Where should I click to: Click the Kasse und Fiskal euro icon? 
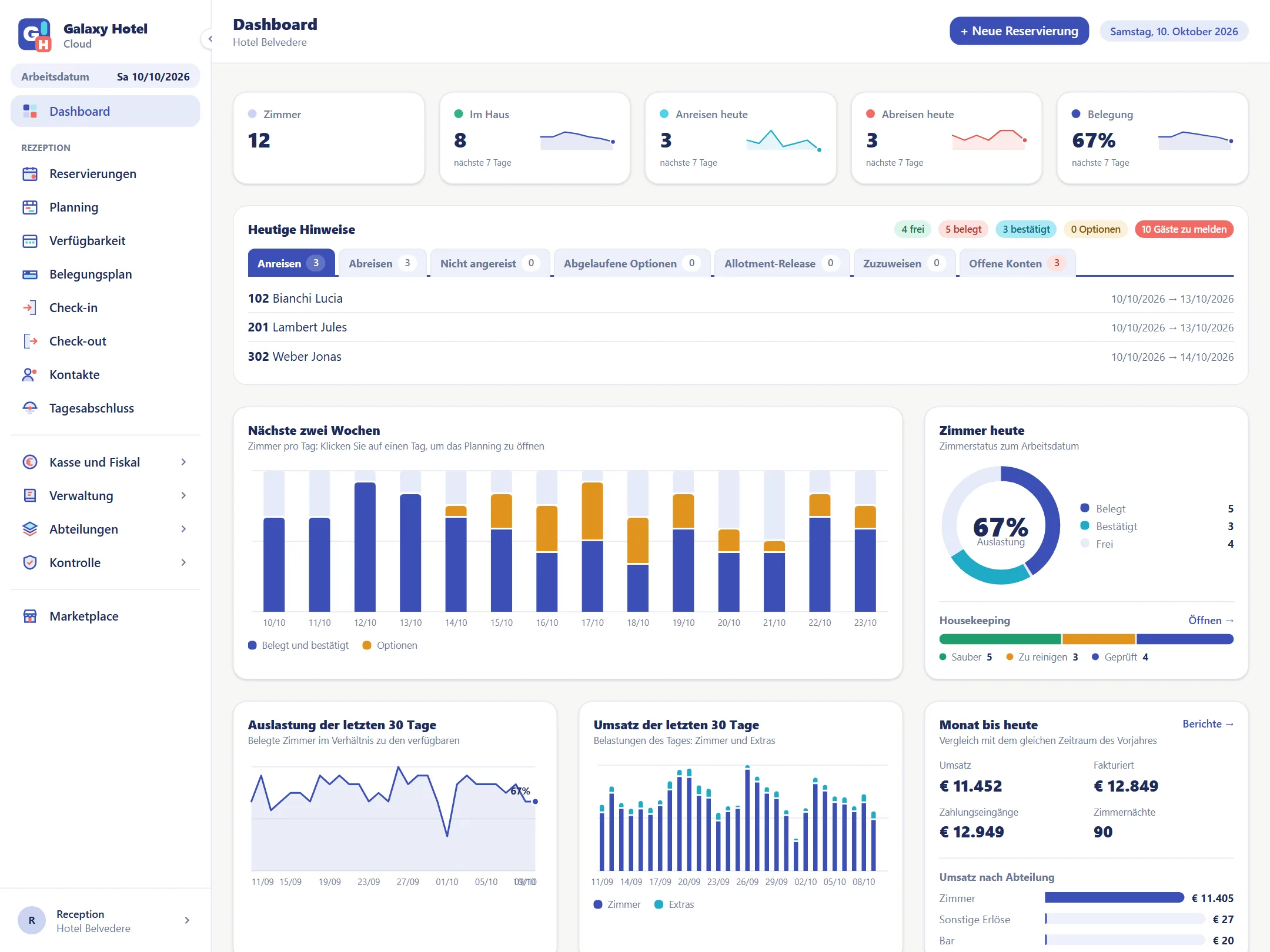click(30, 462)
